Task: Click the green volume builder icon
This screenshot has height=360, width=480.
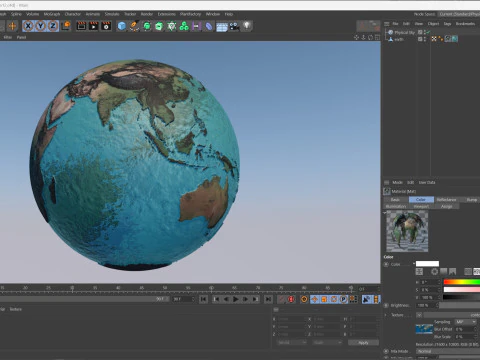Action: click(171, 26)
